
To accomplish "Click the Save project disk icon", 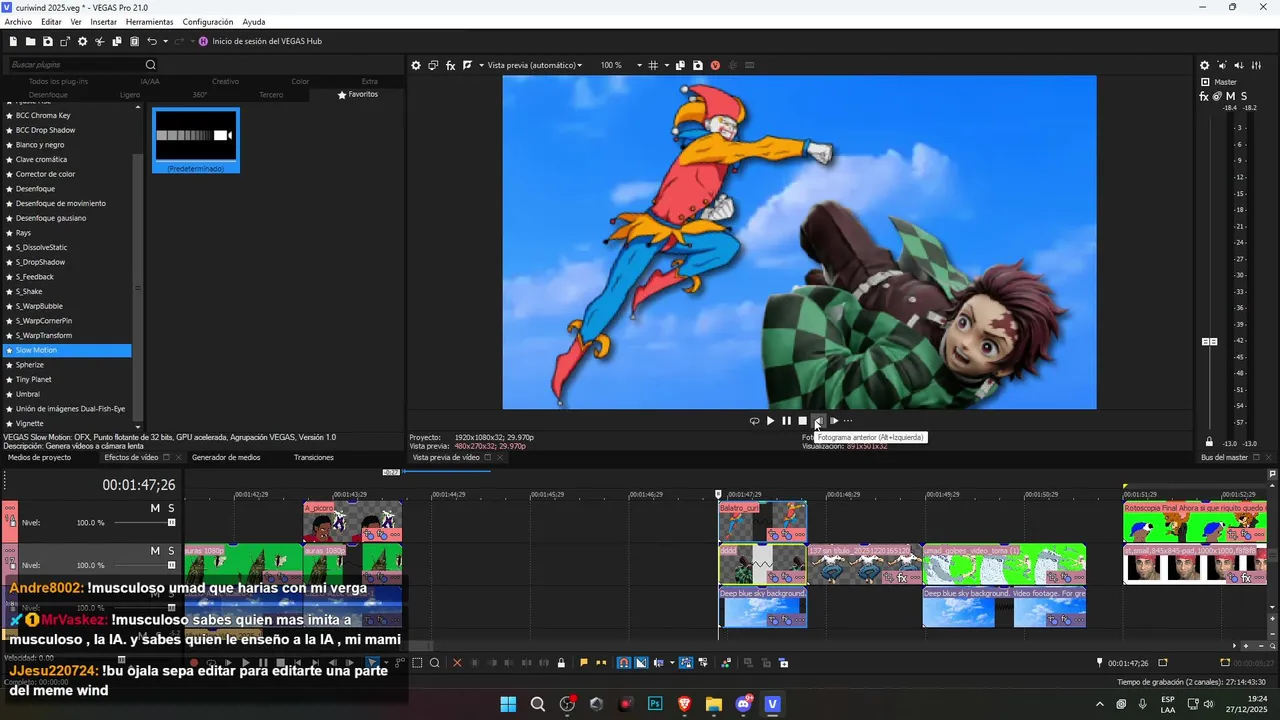I will (47, 41).
